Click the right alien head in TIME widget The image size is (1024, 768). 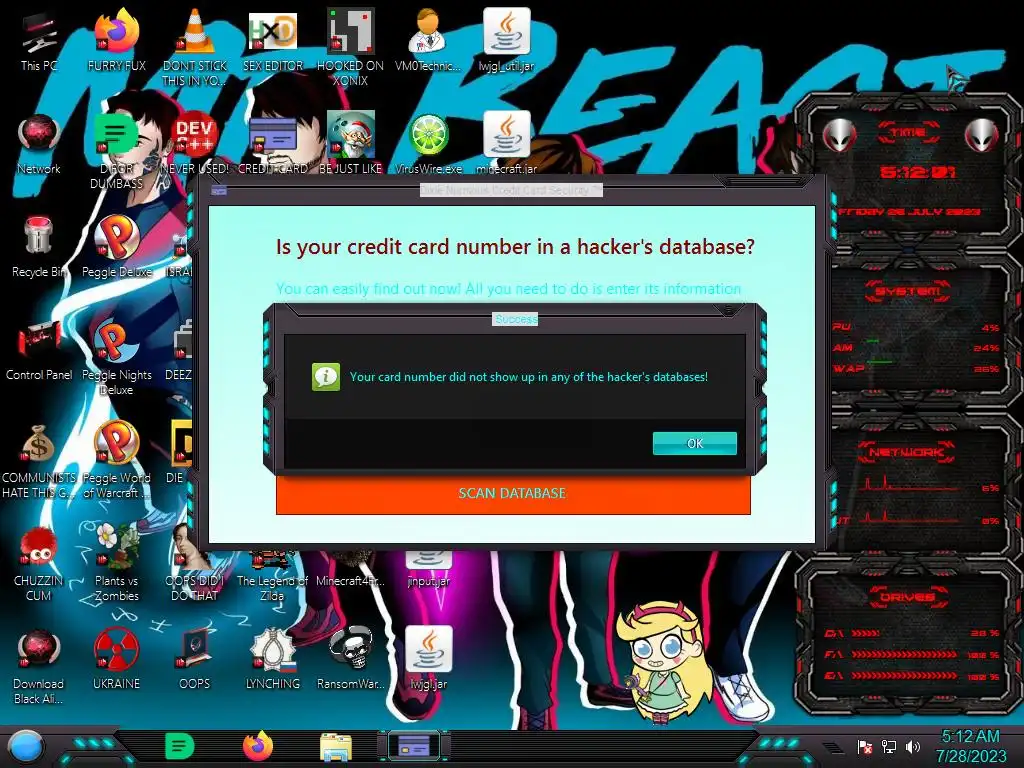tap(982, 135)
